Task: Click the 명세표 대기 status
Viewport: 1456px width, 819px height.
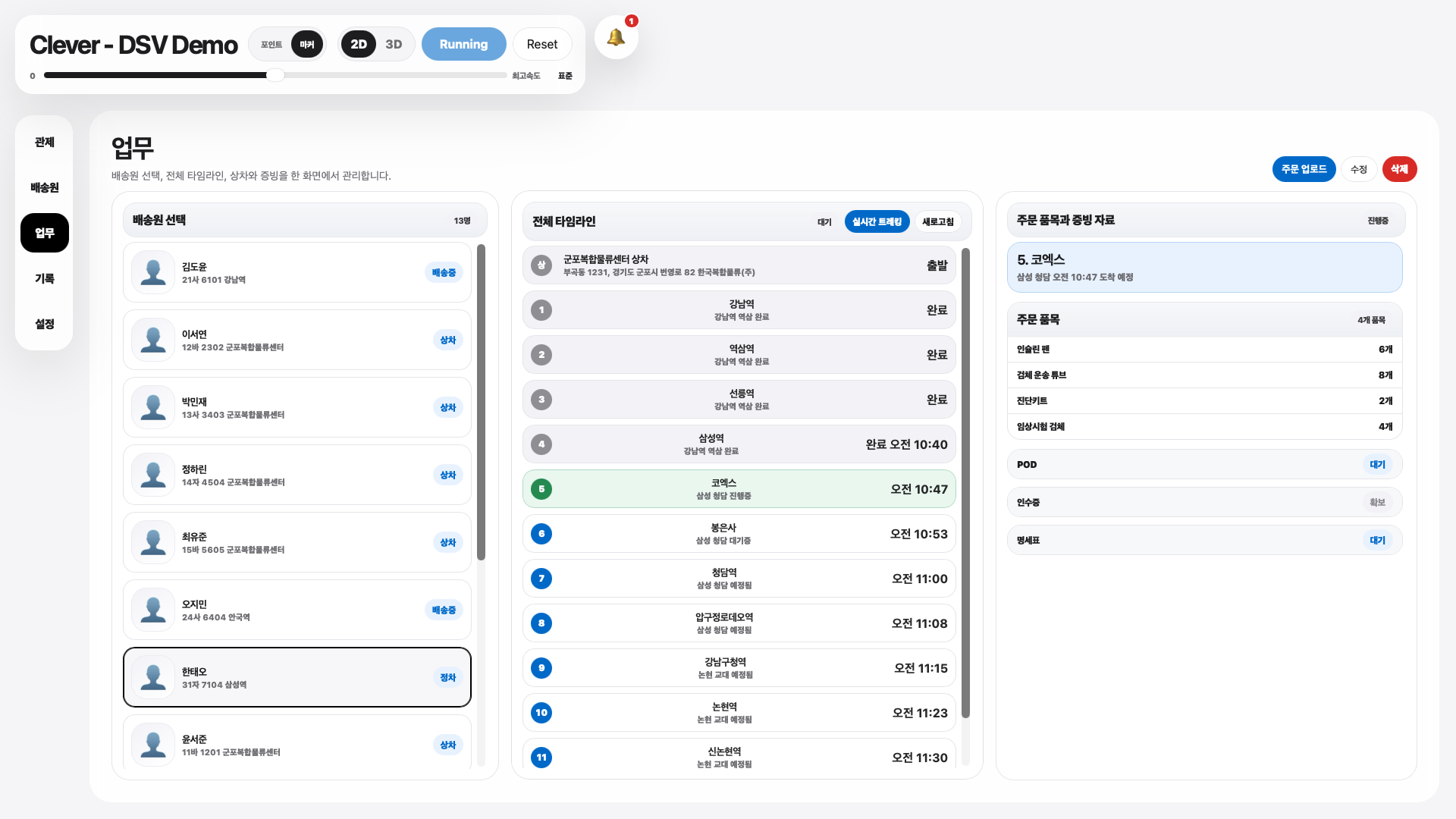Action: [x=1378, y=541]
